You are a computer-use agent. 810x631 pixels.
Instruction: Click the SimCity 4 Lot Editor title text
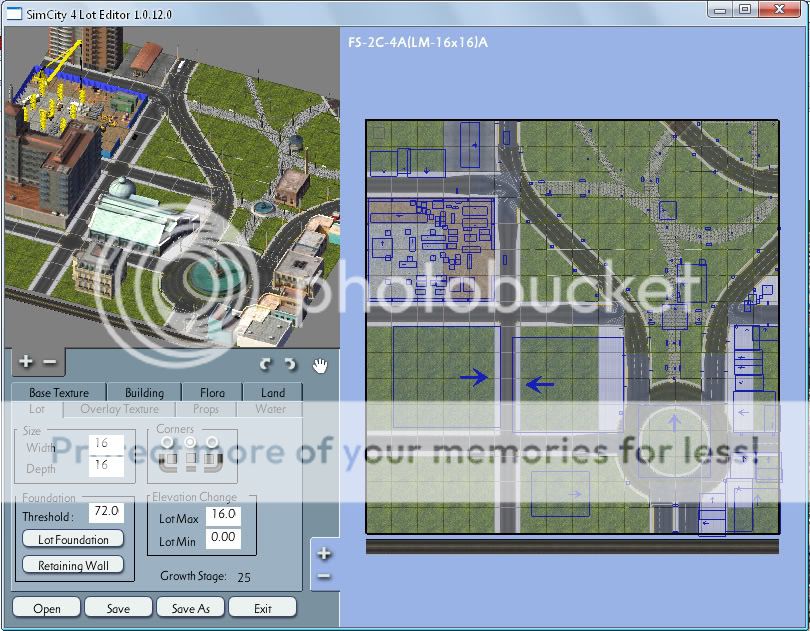(99, 14)
